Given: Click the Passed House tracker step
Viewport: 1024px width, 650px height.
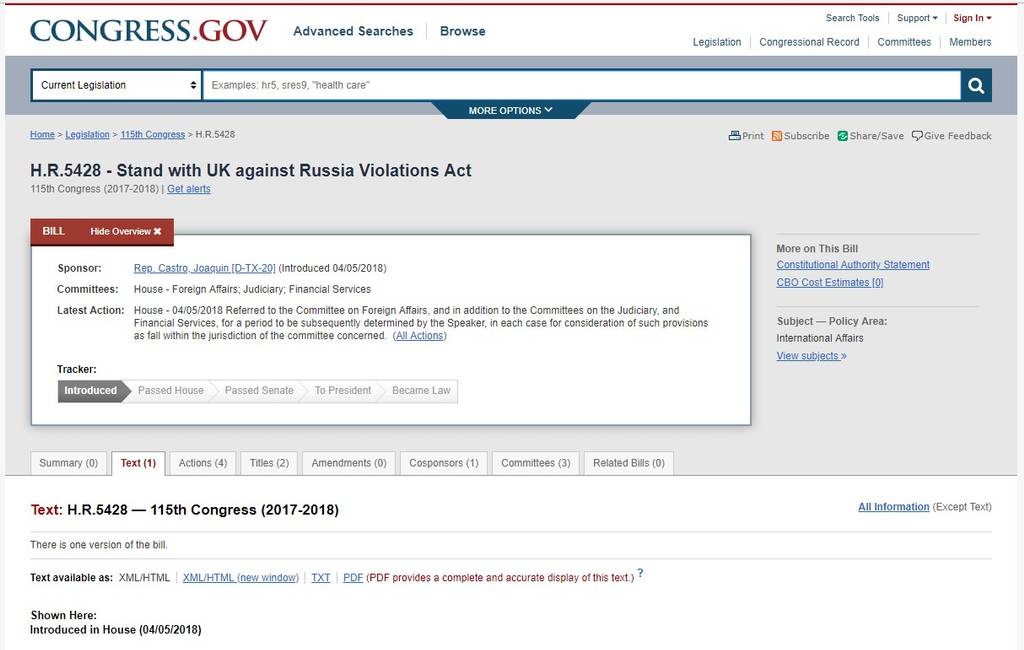Looking at the screenshot, I should [170, 391].
